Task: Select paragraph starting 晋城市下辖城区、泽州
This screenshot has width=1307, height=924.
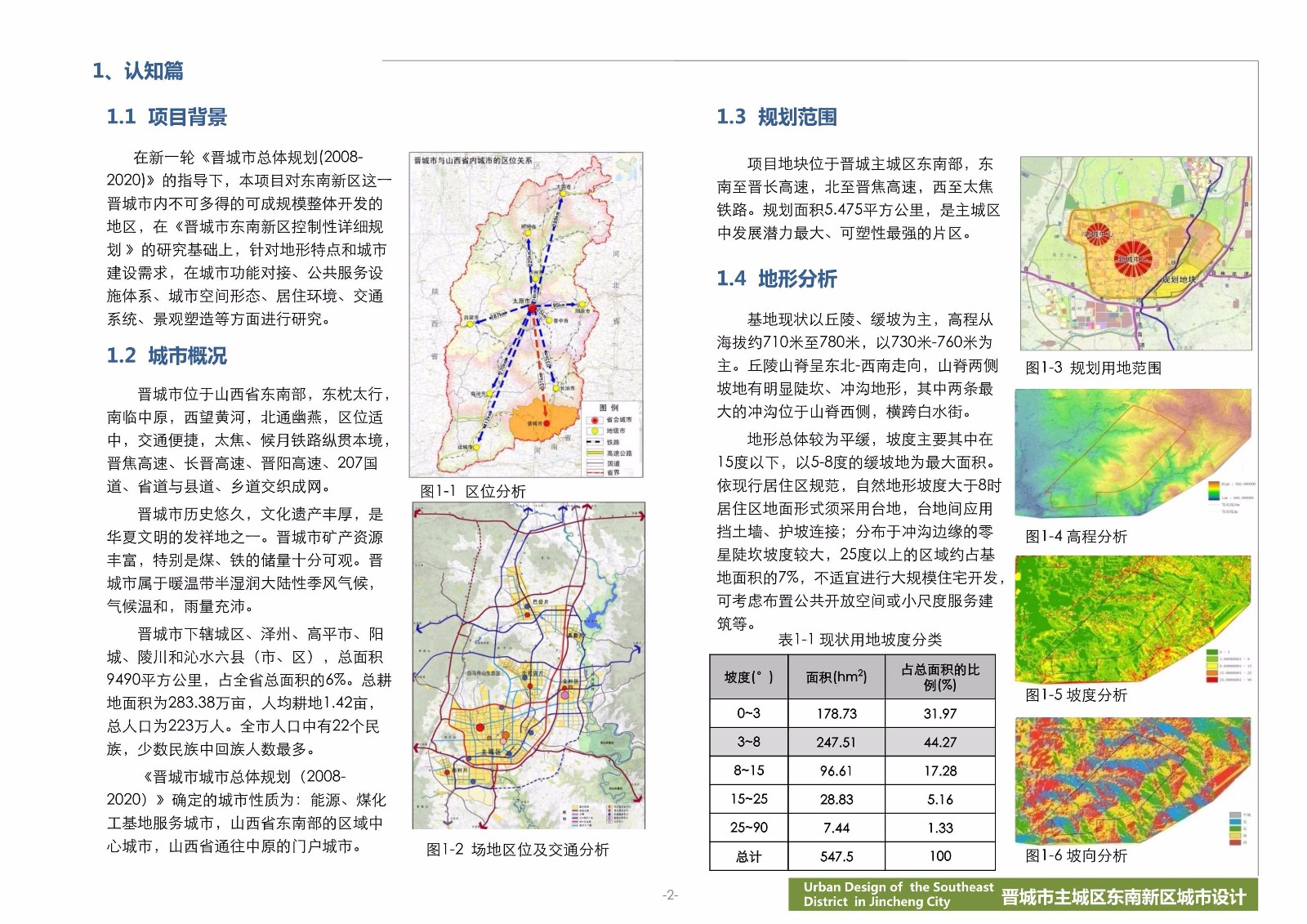Action: pyautogui.click(x=249, y=691)
